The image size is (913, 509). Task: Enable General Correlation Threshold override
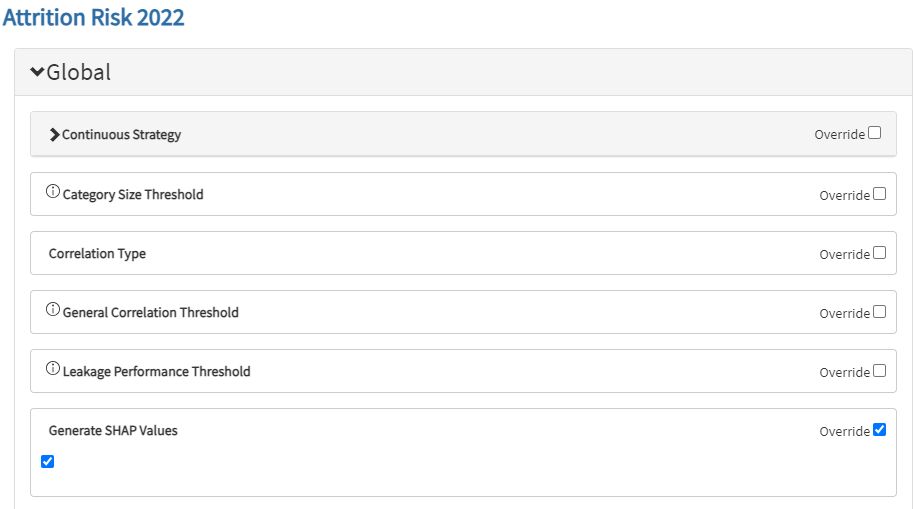(x=879, y=312)
